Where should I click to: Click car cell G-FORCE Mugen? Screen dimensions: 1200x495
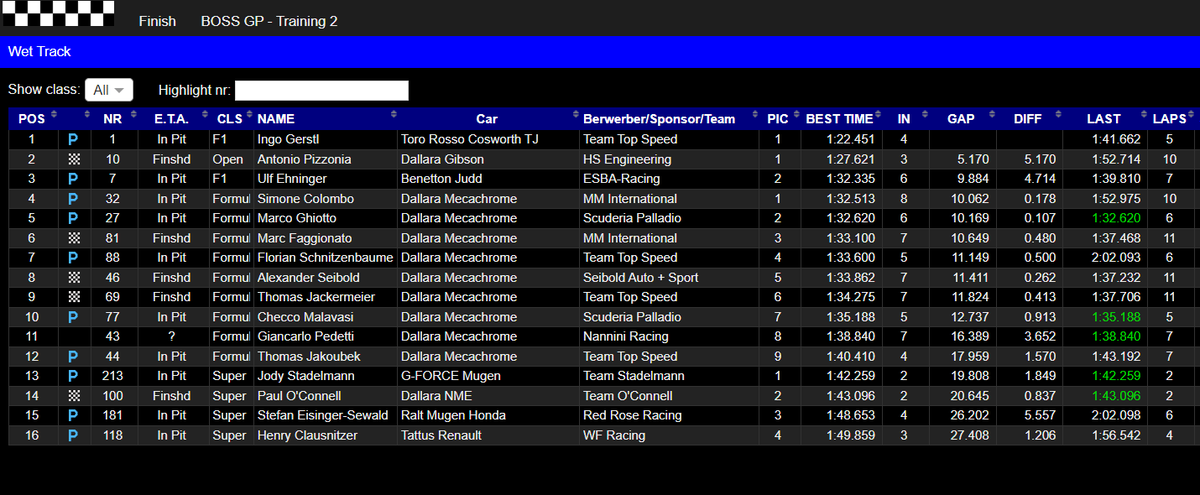pos(451,376)
